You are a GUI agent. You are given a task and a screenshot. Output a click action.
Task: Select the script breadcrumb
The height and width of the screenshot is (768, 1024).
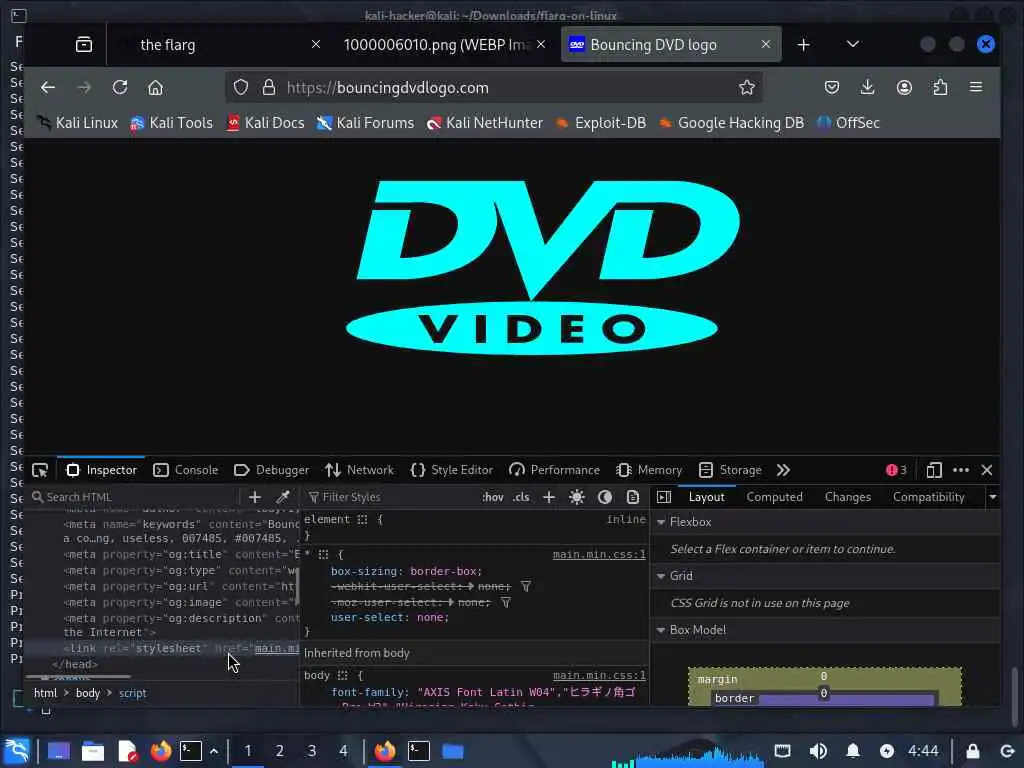(x=133, y=693)
